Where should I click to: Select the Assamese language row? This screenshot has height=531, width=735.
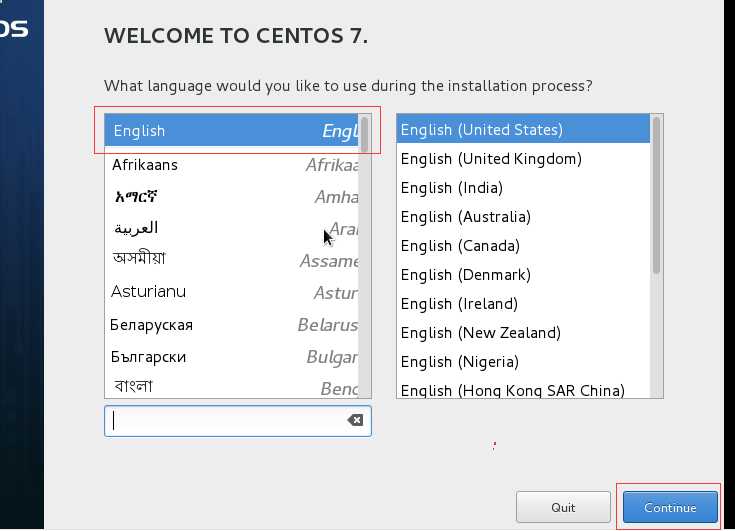232,260
